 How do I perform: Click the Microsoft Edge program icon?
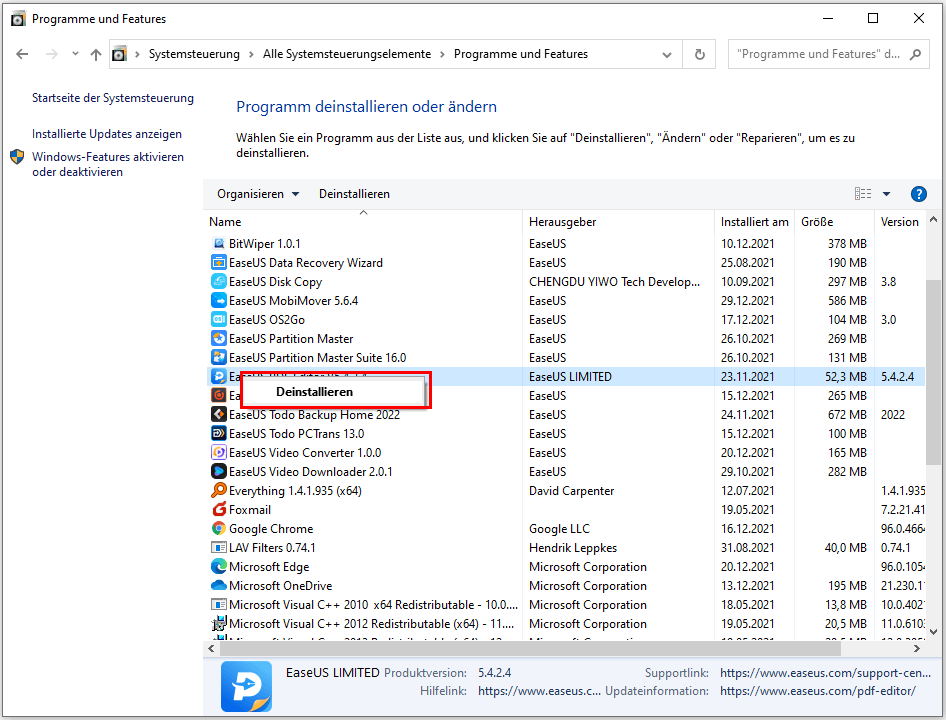coord(219,567)
